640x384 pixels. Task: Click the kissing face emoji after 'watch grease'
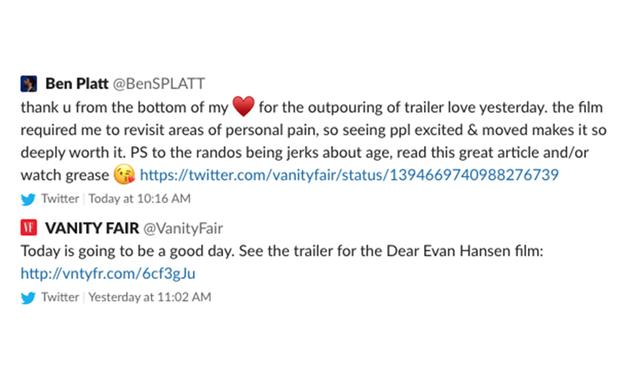tap(124, 175)
